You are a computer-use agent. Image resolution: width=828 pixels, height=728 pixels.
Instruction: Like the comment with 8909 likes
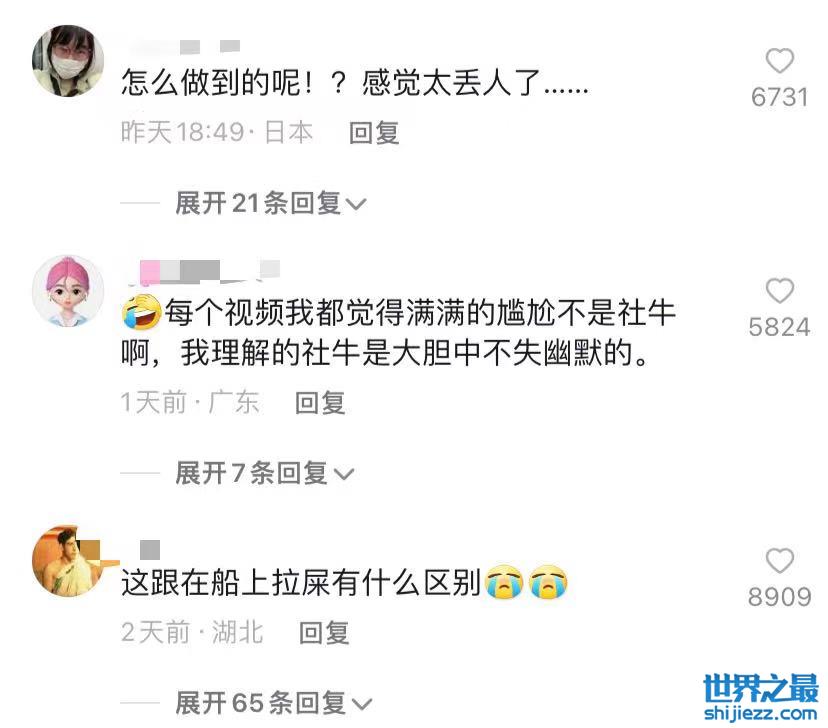point(779,560)
